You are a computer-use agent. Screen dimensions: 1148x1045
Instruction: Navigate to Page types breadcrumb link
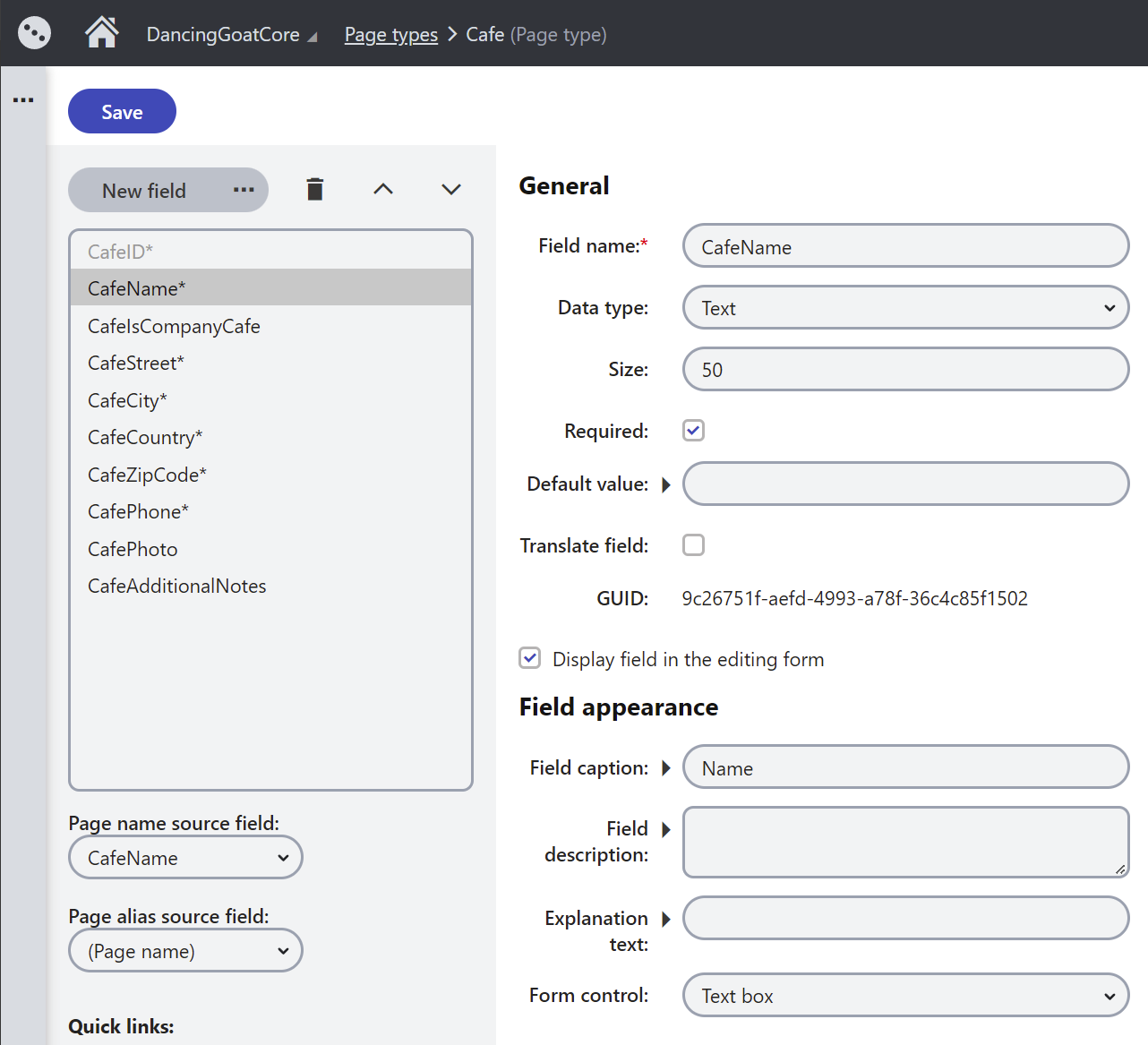[x=391, y=35]
